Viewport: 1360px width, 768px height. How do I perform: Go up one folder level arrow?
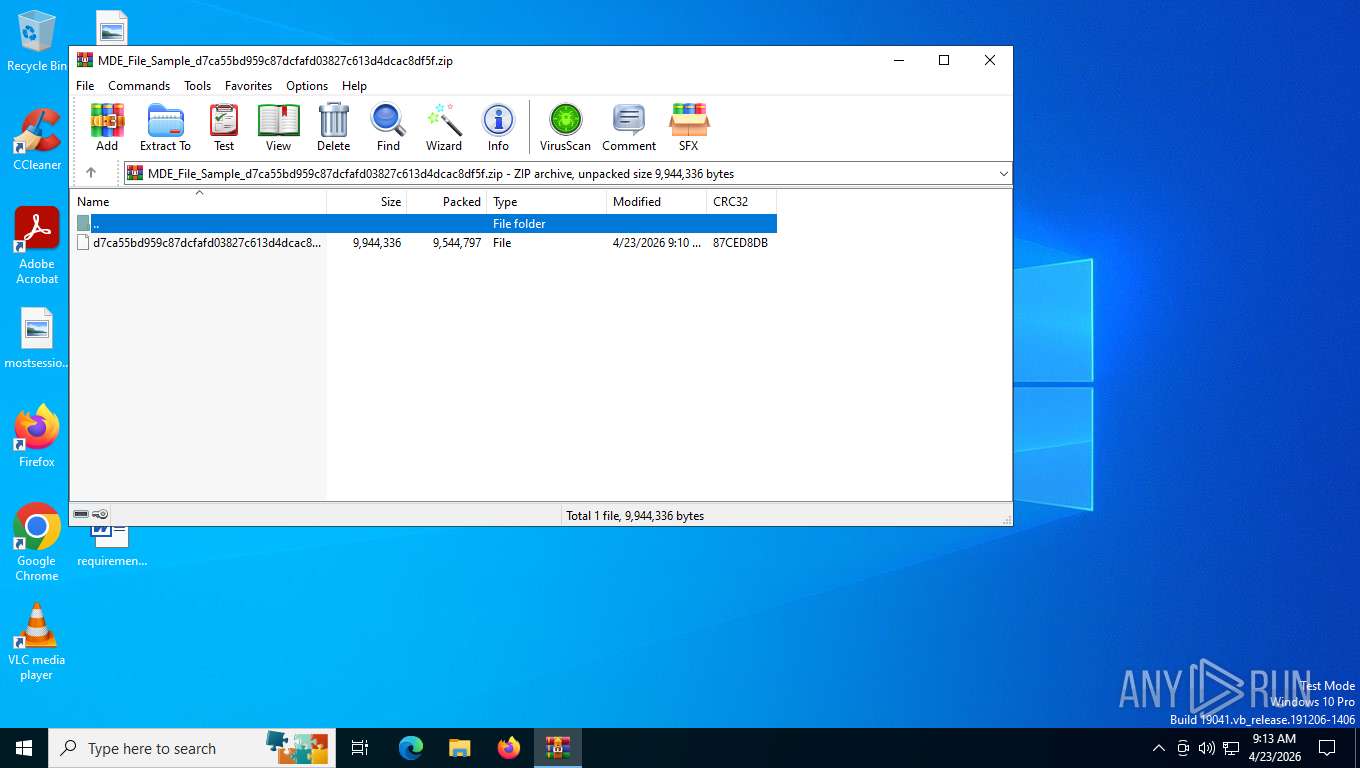(x=91, y=173)
